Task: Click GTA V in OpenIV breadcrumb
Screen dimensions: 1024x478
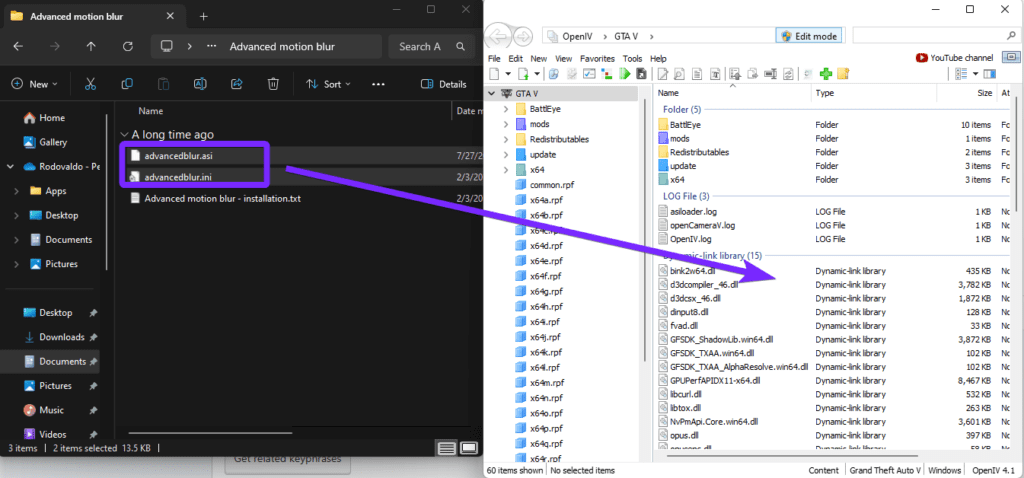Action: pyautogui.click(x=626, y=36)
